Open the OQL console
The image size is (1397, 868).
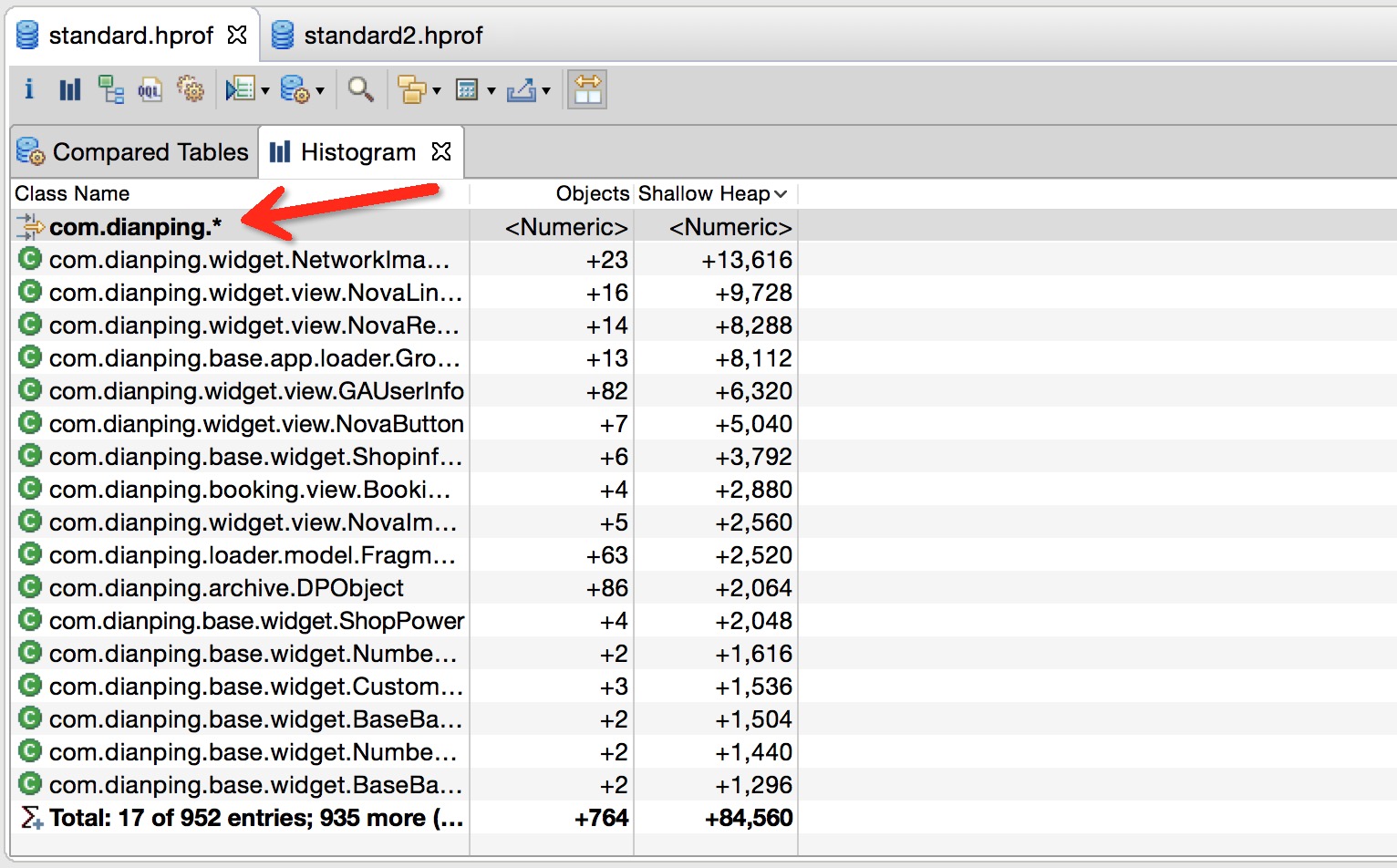point(150,89)
